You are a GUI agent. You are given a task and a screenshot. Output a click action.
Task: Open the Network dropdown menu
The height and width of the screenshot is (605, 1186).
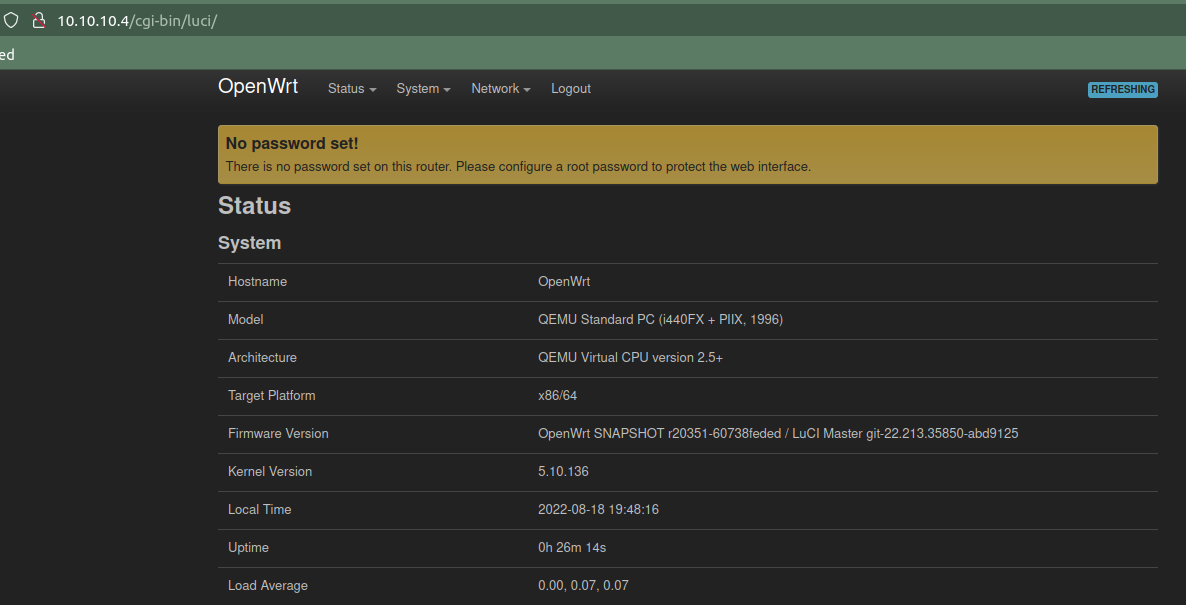tap(500, 89)
